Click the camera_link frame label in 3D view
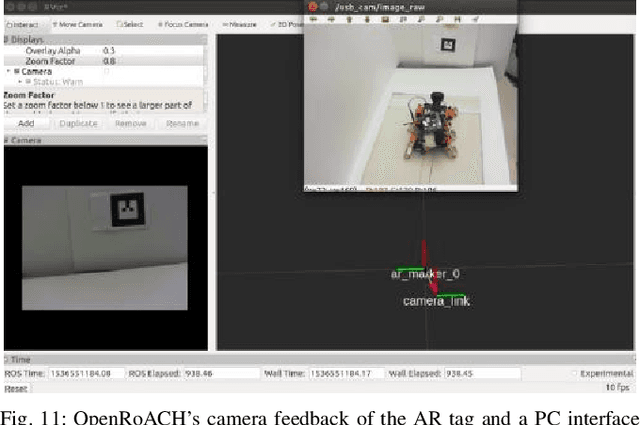Image resolution: width=640 pixels, height=425 pixels. [436, 301]
